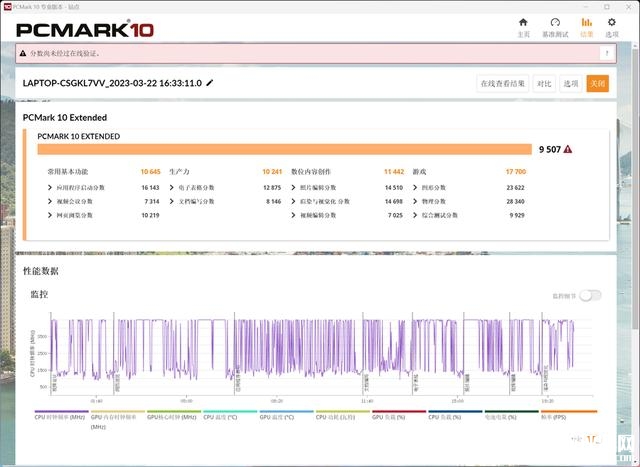Viewport: 640px width, 467px height.
Task: Click the 11:40 time label on chart axis
Action: 367,401
